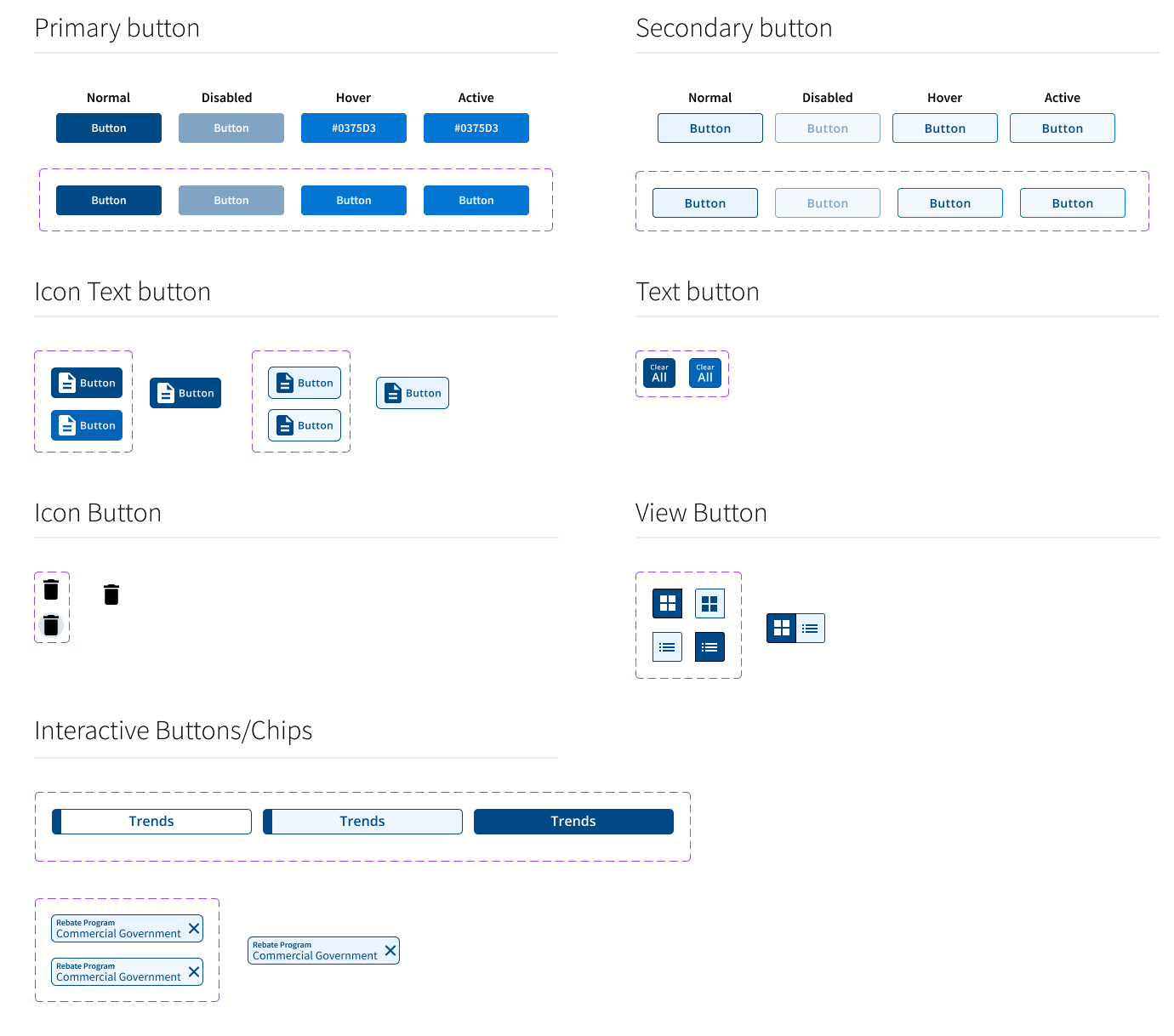Remove the standalone Rebate Program chip via its X
The height and width of the screenshot is (1036, 1174).
(390, 950)
